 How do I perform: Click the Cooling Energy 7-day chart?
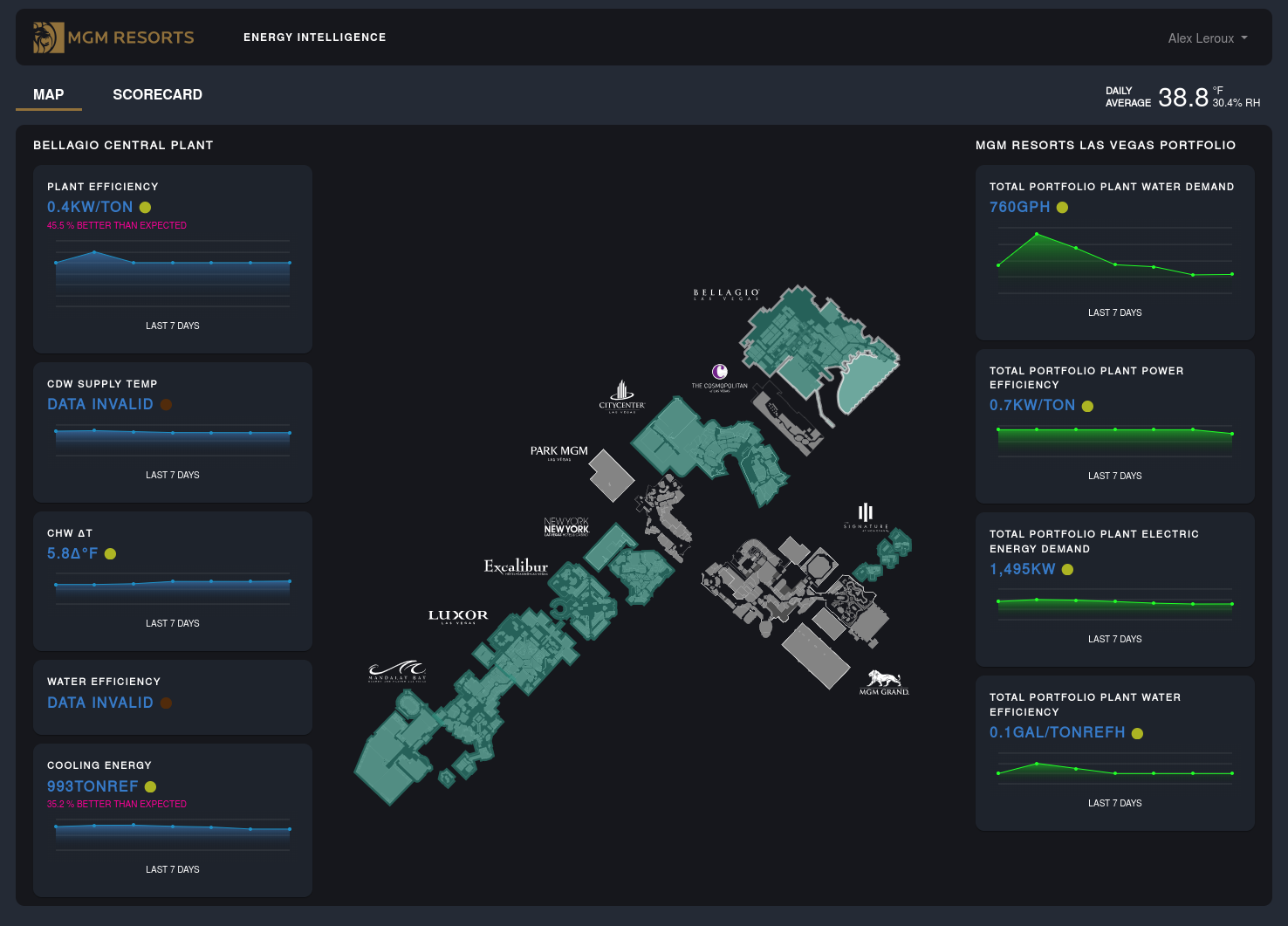173,834
